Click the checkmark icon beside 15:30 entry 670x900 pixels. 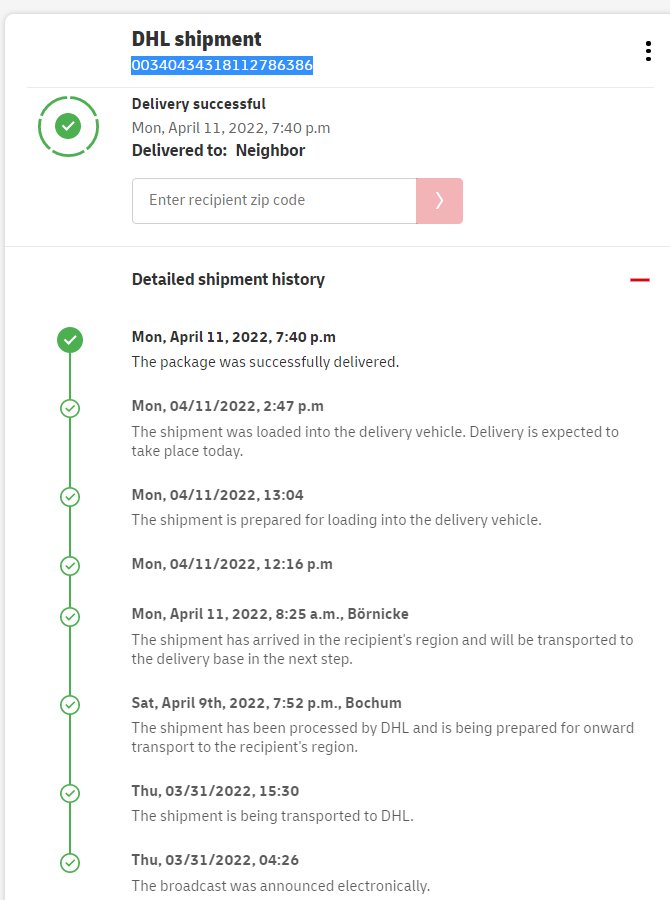(70, 793)
